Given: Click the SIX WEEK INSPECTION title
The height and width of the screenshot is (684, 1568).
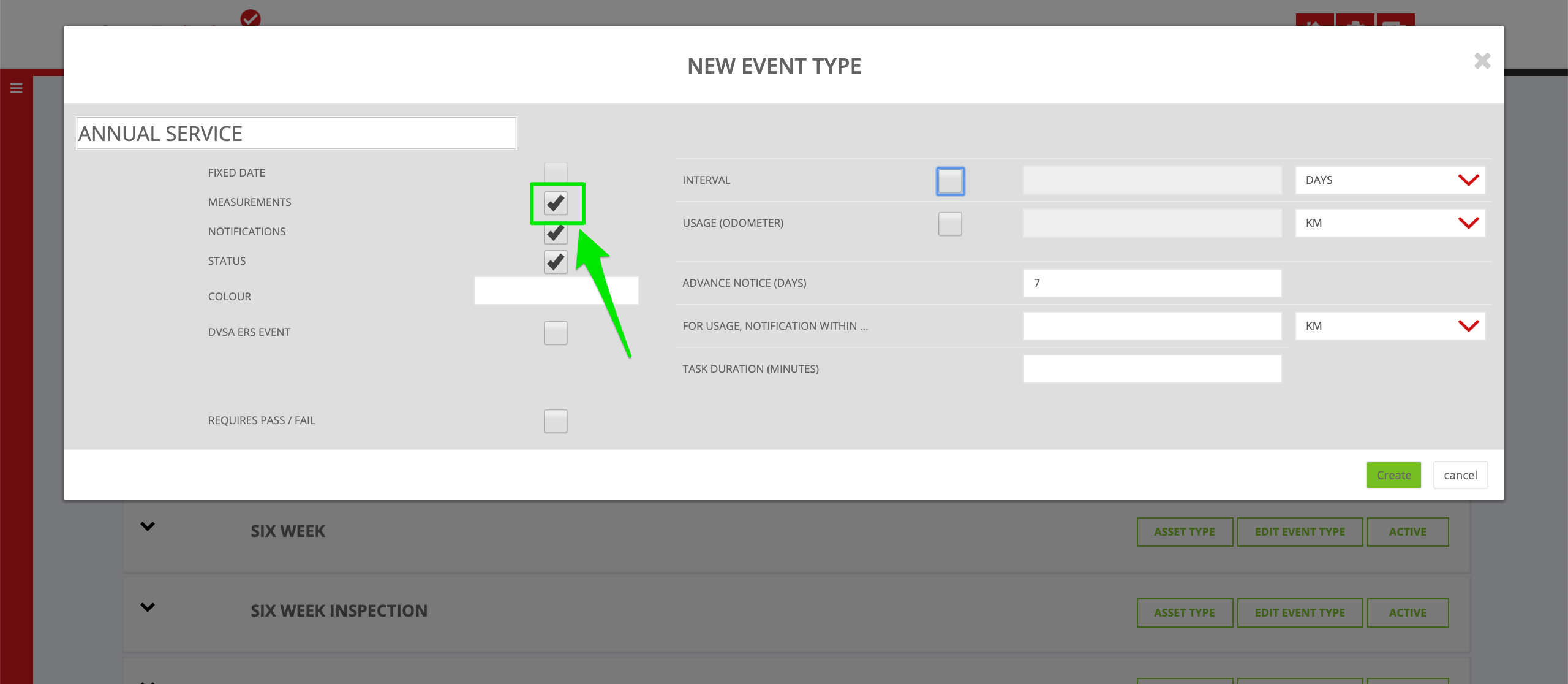Looking at the screenshot, I should 339,610.
